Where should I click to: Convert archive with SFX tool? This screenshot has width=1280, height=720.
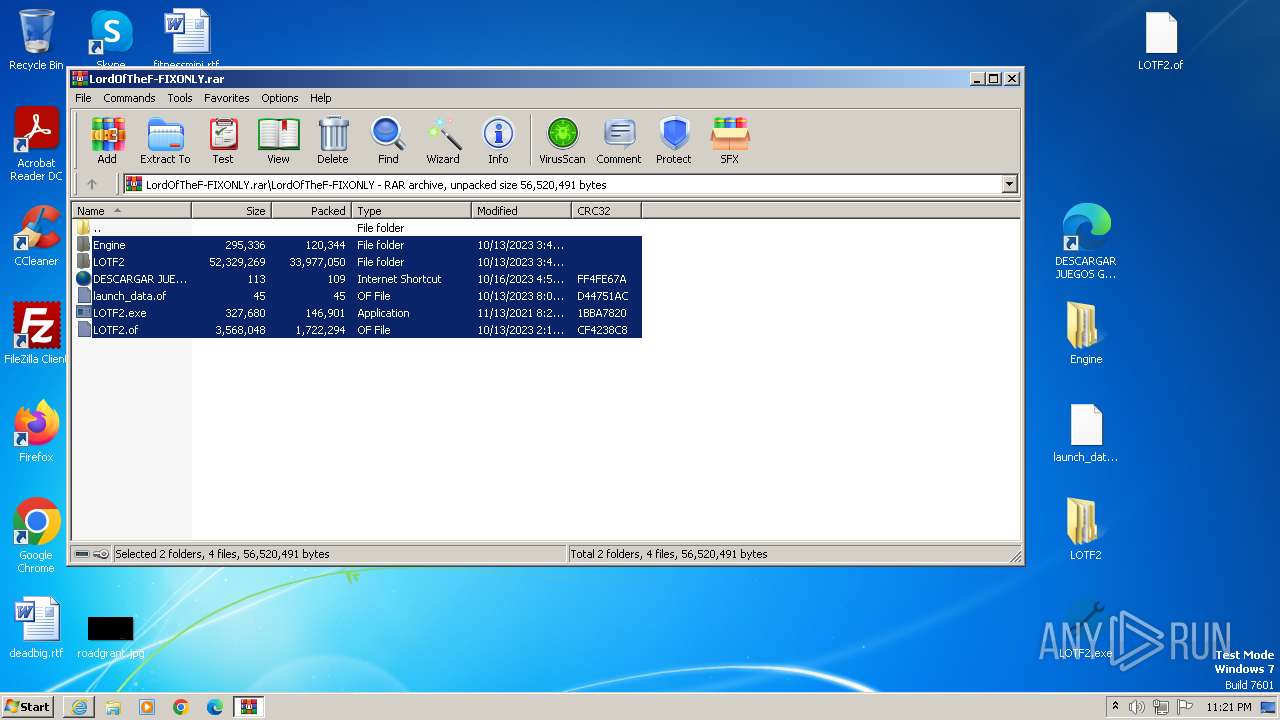730,140
